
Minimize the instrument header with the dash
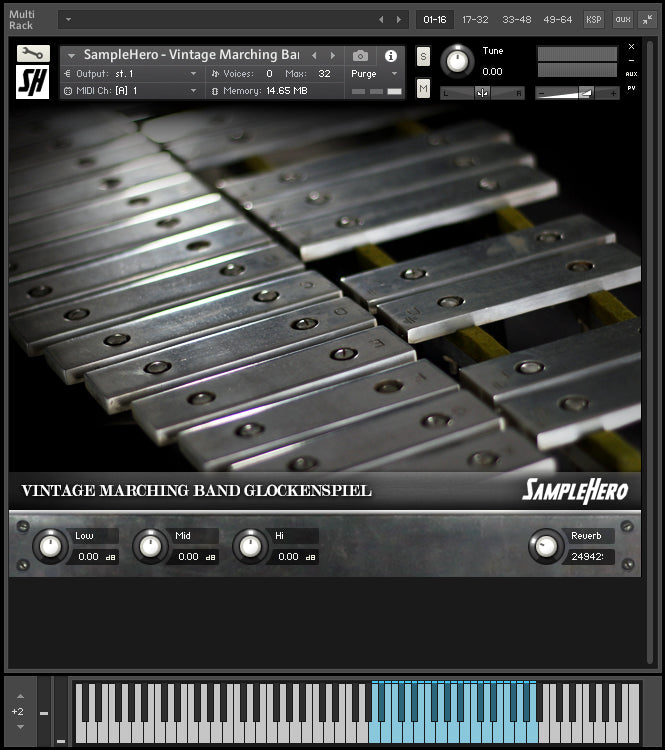632,60
